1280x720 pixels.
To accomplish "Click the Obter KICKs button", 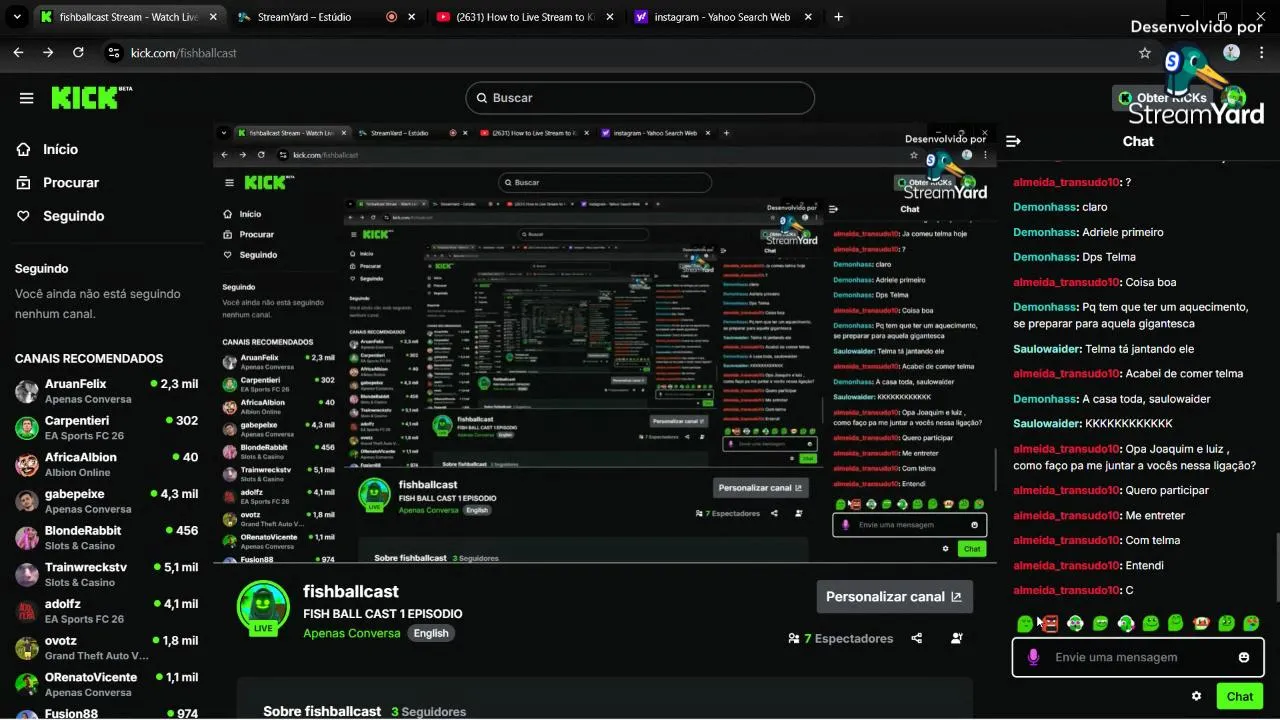I will pos(1163,98).
